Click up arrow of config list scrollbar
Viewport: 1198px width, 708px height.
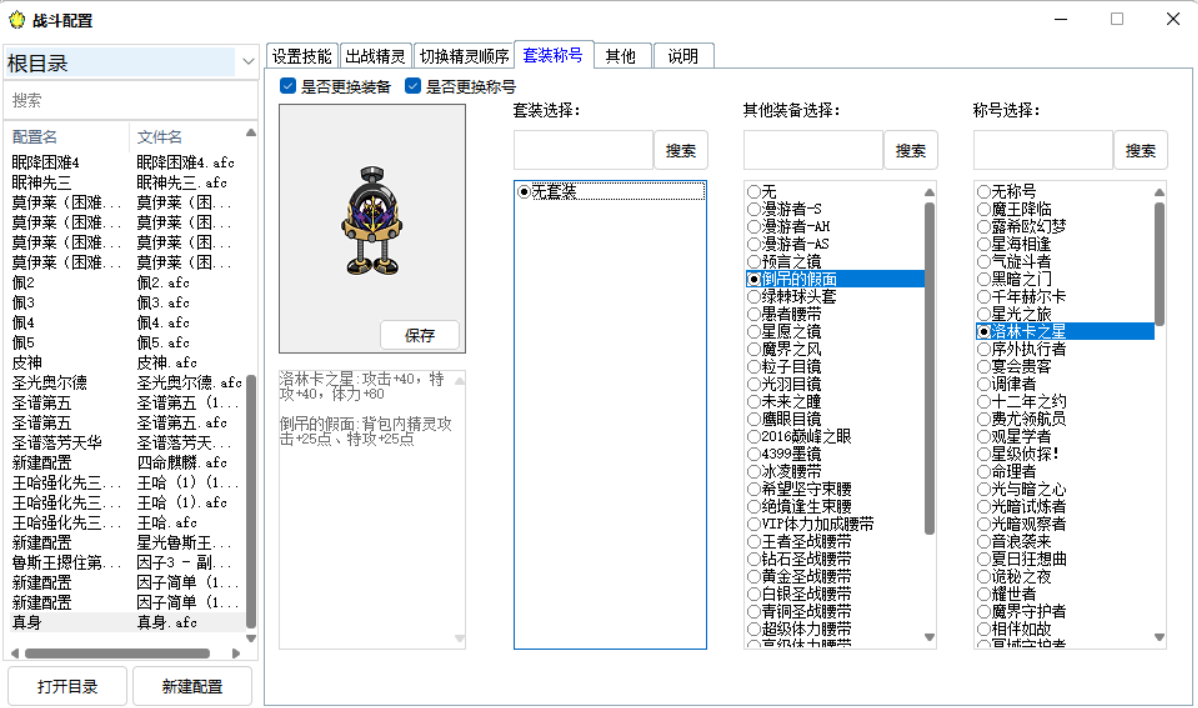tap(251, 133)
